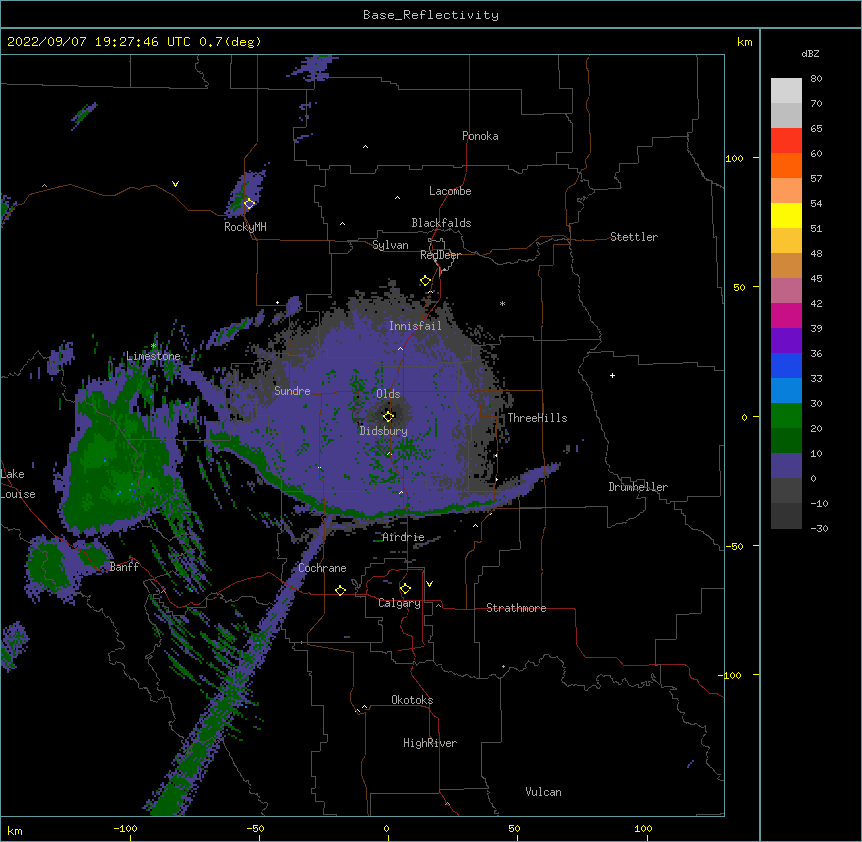Click the Didsbury label
Image resolution: width=862 pixels, height=842 pixels.
(384, 431)
